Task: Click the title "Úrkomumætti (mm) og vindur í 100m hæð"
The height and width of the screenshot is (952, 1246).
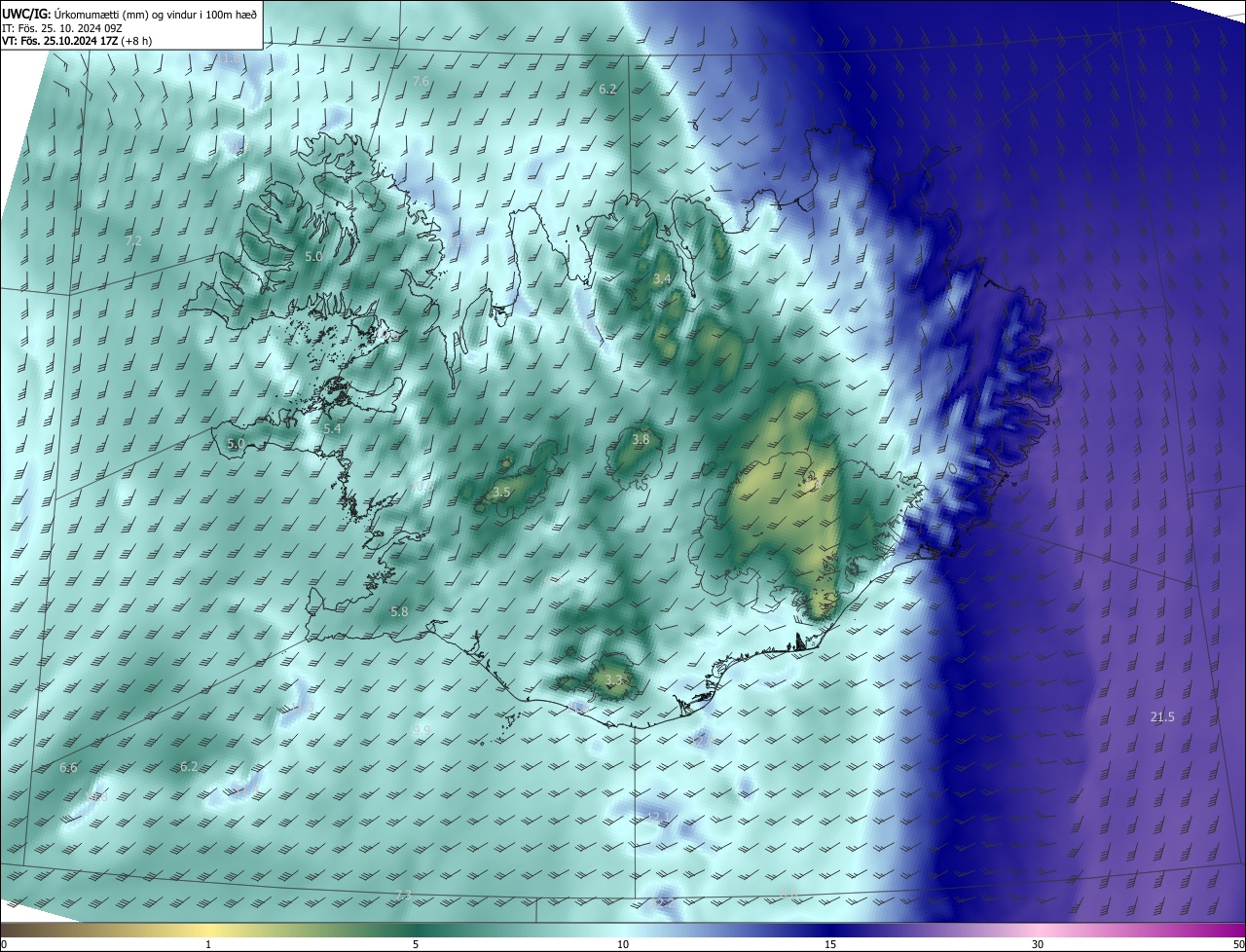Action: pyautogui.click(x=156, y=13)
